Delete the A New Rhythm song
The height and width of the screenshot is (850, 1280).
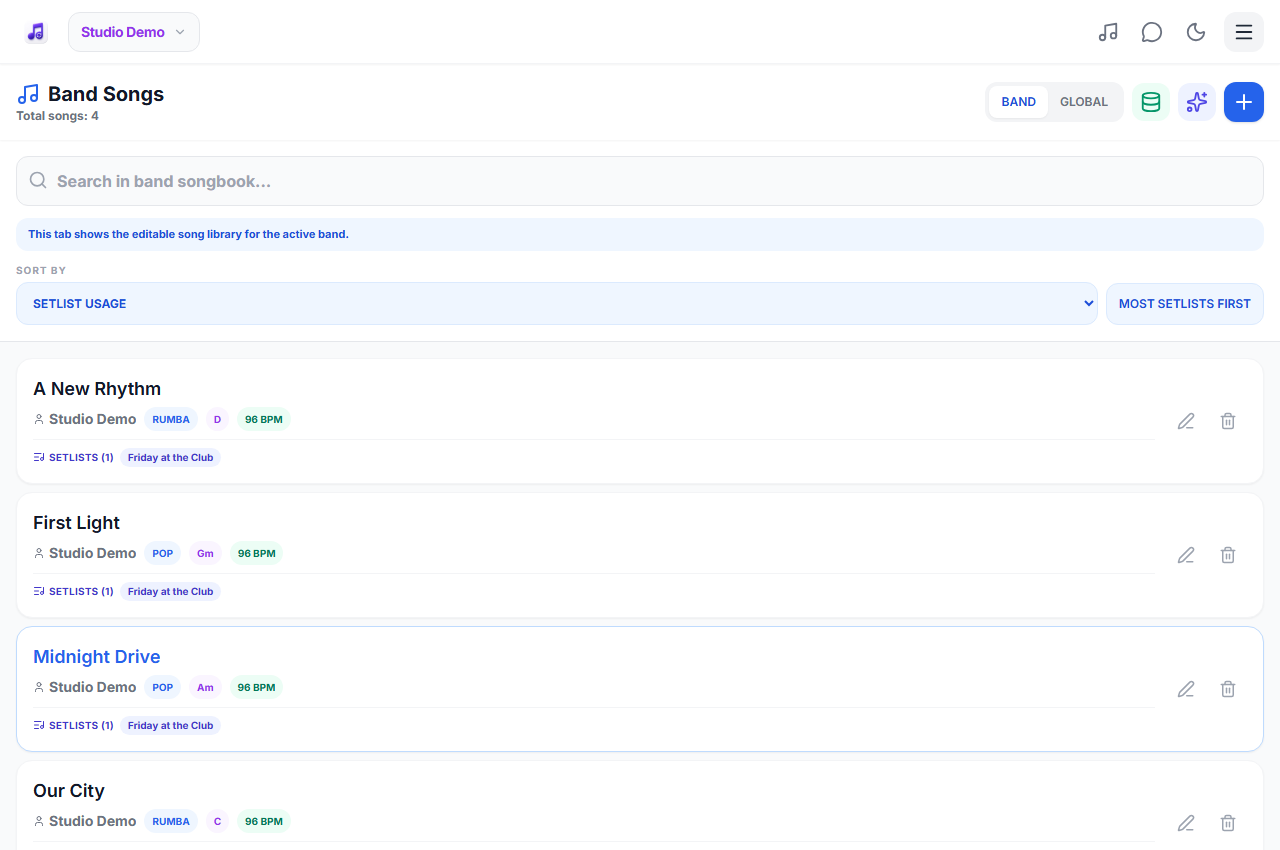pyautogui.click(x=1228, y=421)
